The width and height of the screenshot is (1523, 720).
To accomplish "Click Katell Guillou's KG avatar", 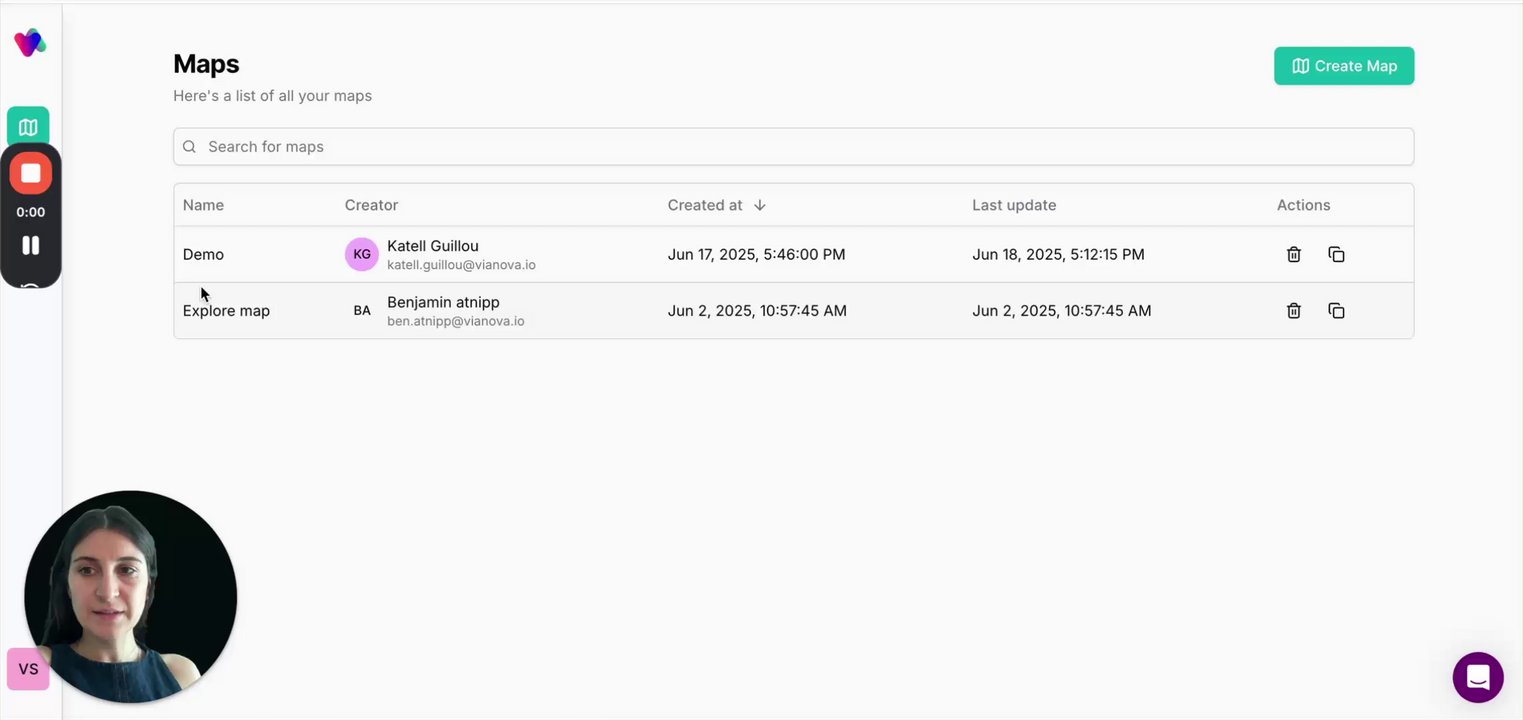I will click(x=362, y=254).
